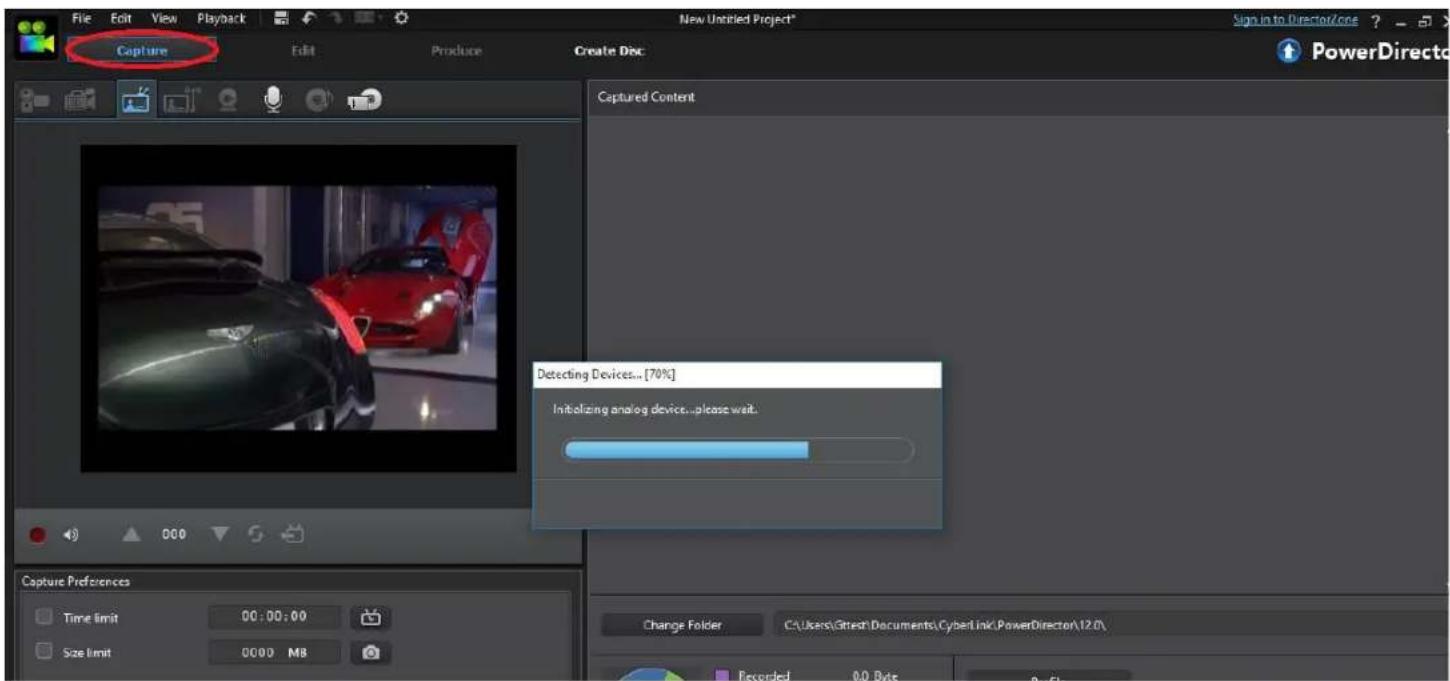This screenshot has width=1450, height=681.
Task: Click the PowerDirector upgrade arrow icon
Action: (1290, 52)
